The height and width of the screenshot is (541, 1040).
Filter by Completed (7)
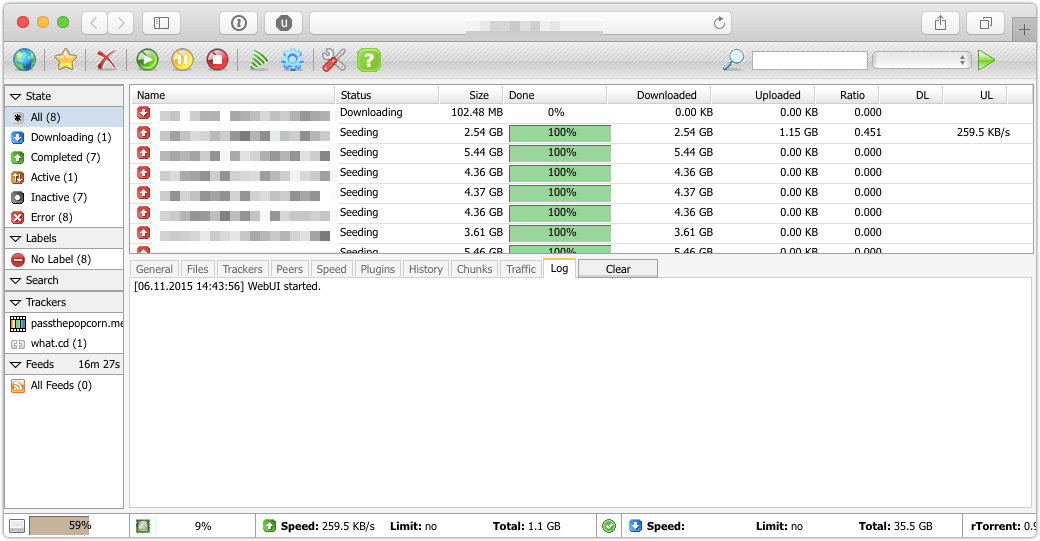(64, 157)
